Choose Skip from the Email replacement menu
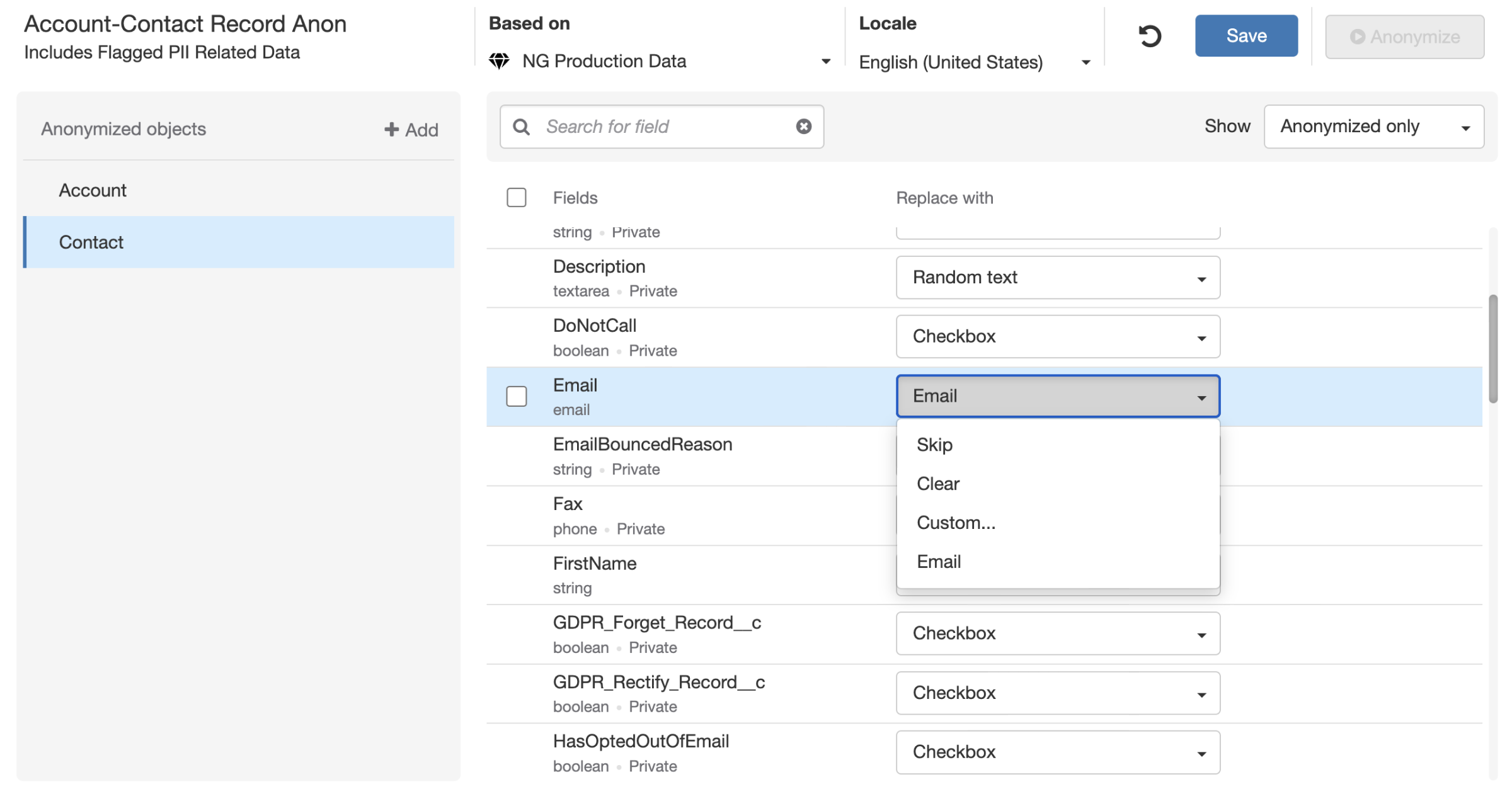The height and width of the screenshot is (789, 1512). tap(934, 445)
